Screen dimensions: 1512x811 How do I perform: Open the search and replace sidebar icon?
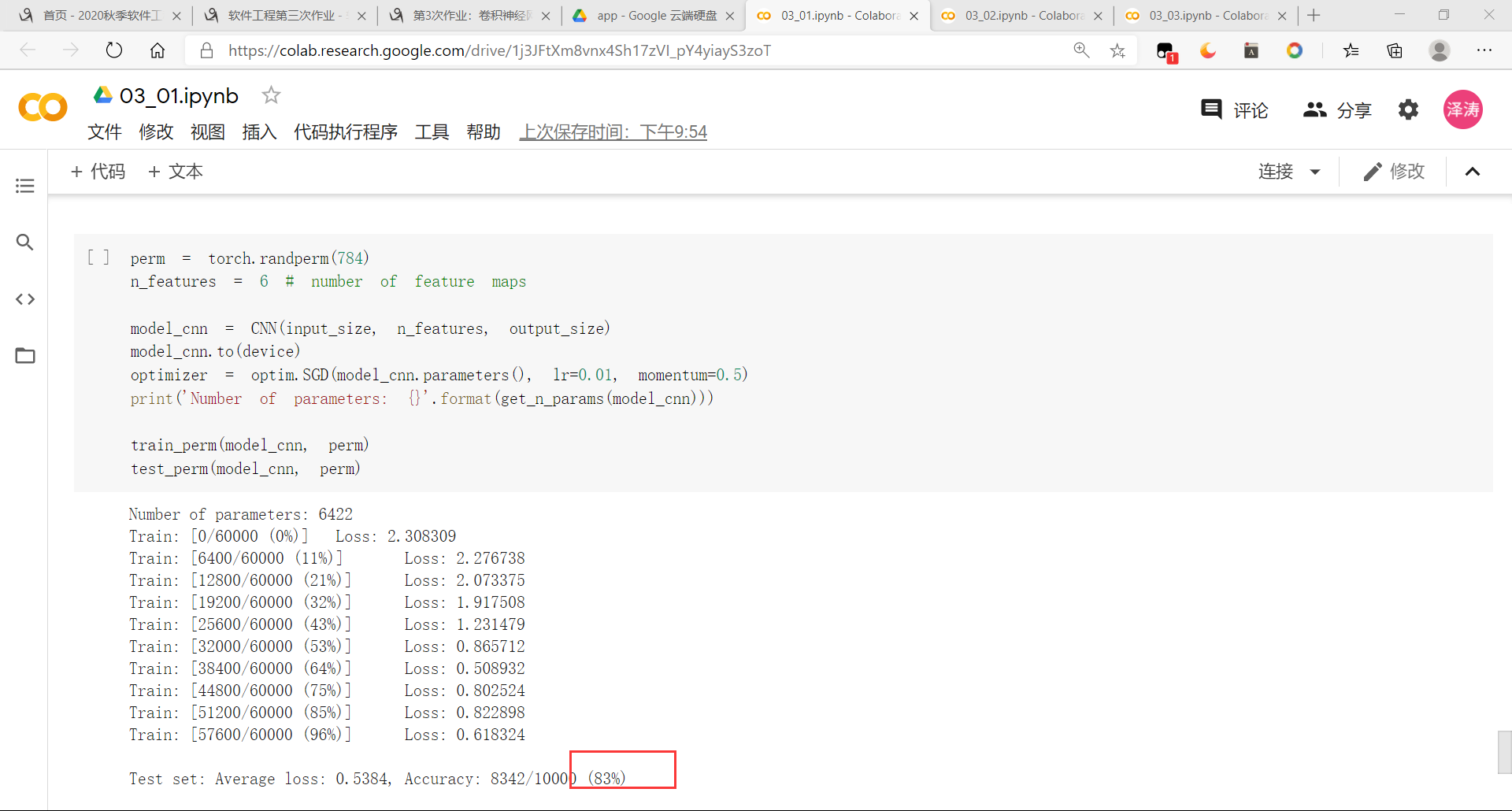point(25,242)
